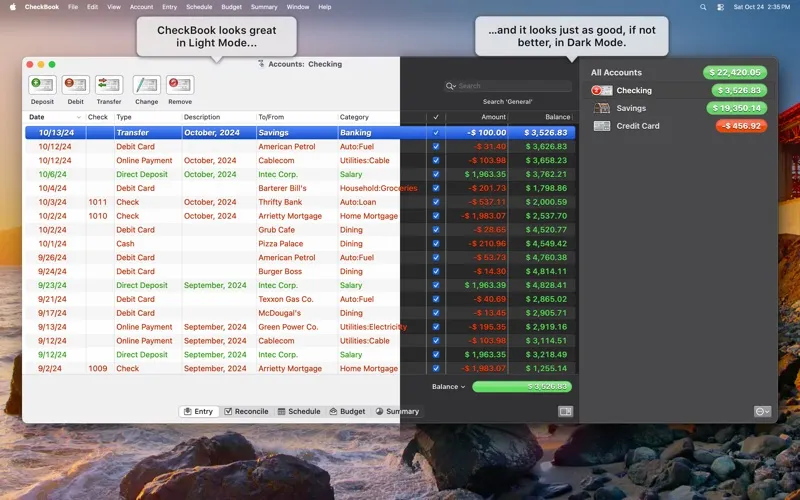800x500 pixels.
Task: Toggle cleared checkbox for Cablecom $3,658.23 row
Action: 436,160
